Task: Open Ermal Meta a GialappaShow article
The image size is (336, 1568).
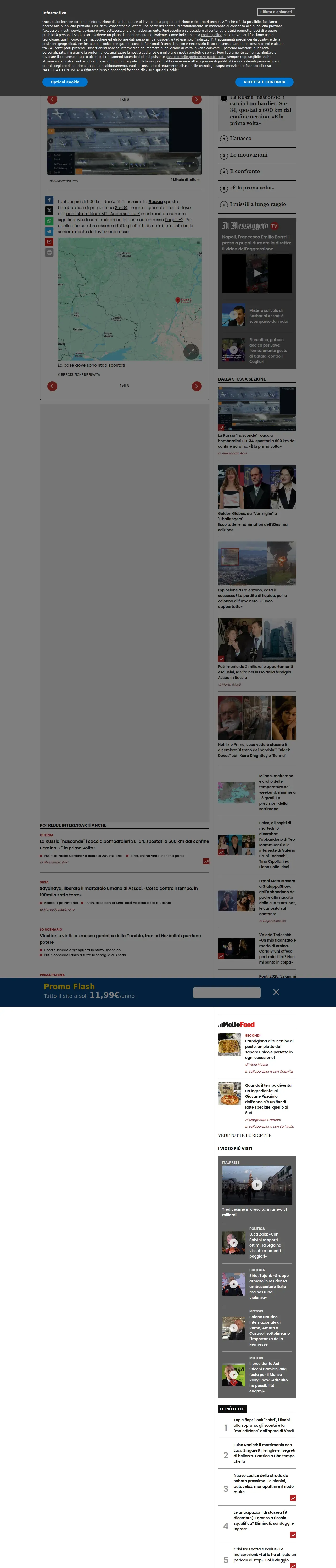Action: tap(277, 897)
